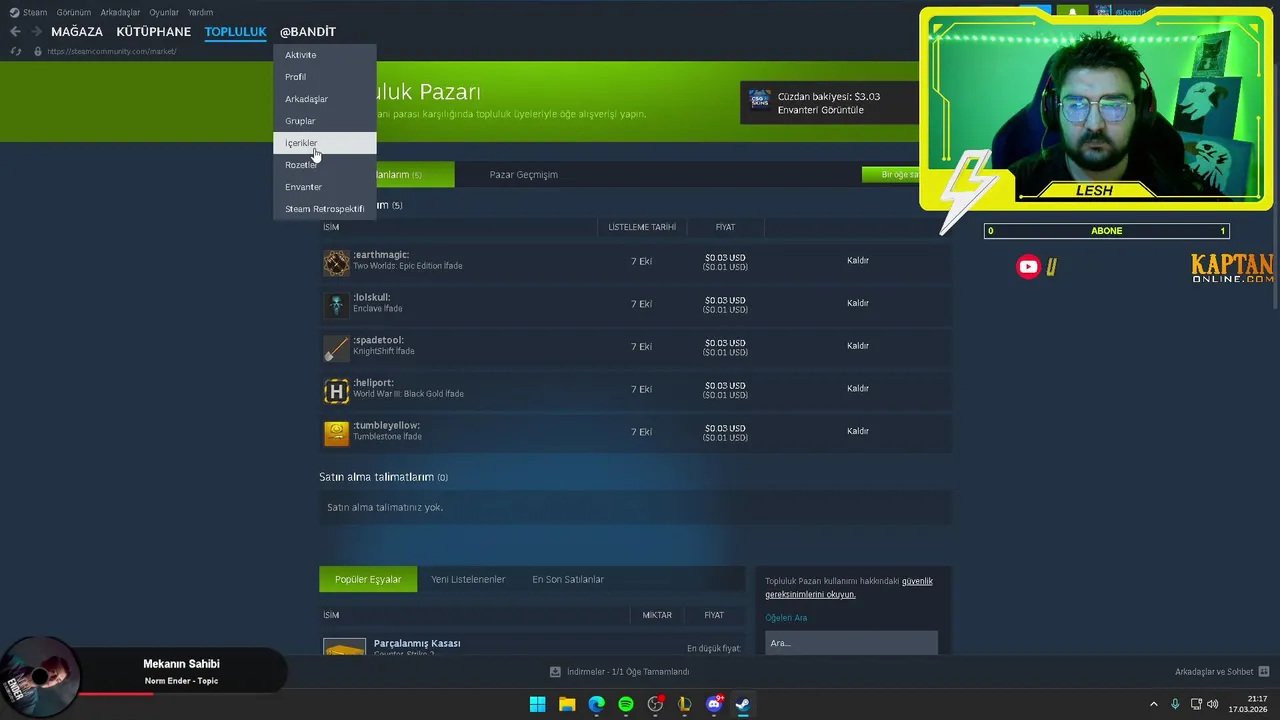Click the steamcommunity.com/market URL field

[x=112, y=51]
